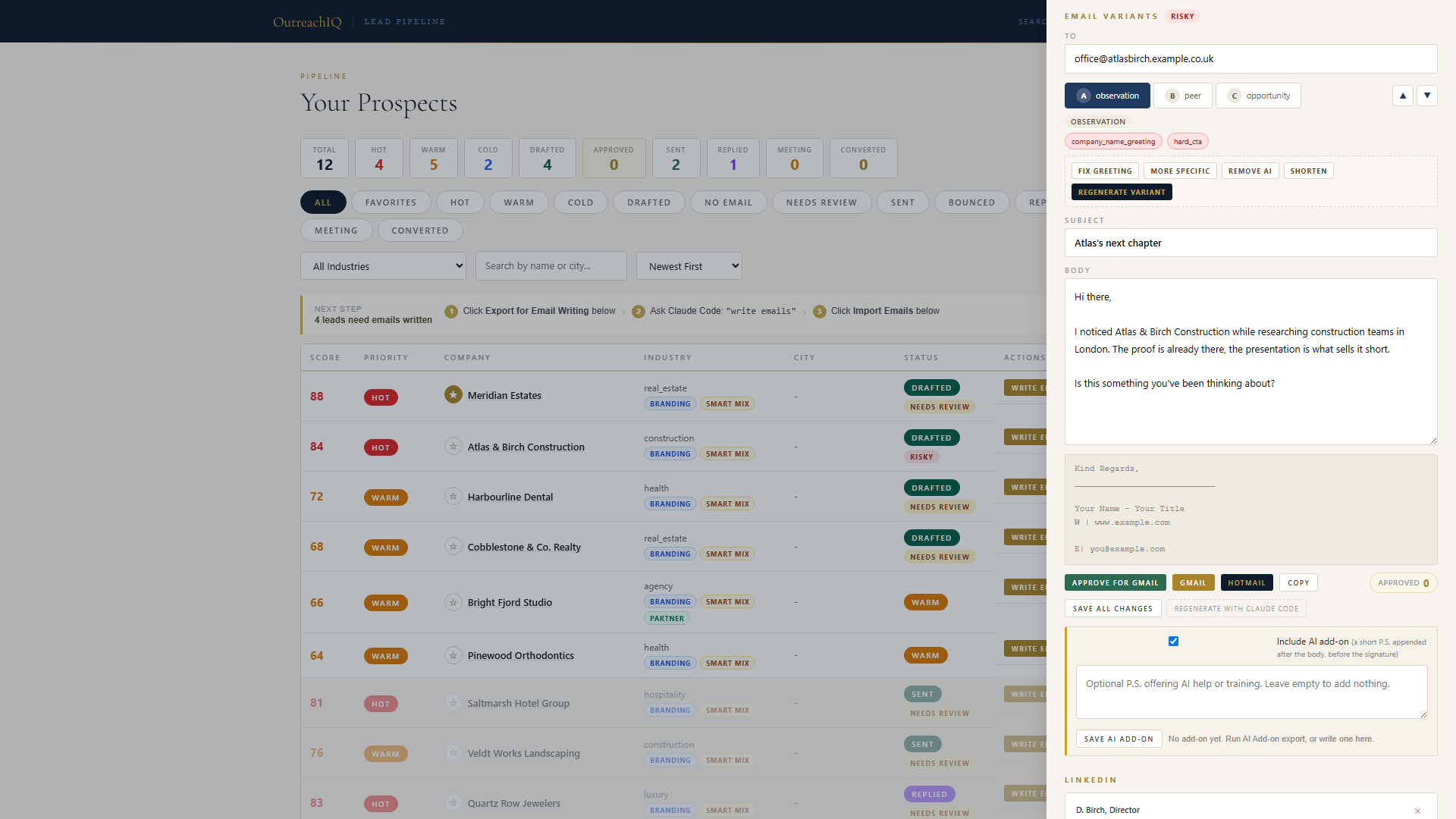This screenshot has height=819, width=1456.
Task: Switch to variant B peer tab
Action: [1183, 96]
